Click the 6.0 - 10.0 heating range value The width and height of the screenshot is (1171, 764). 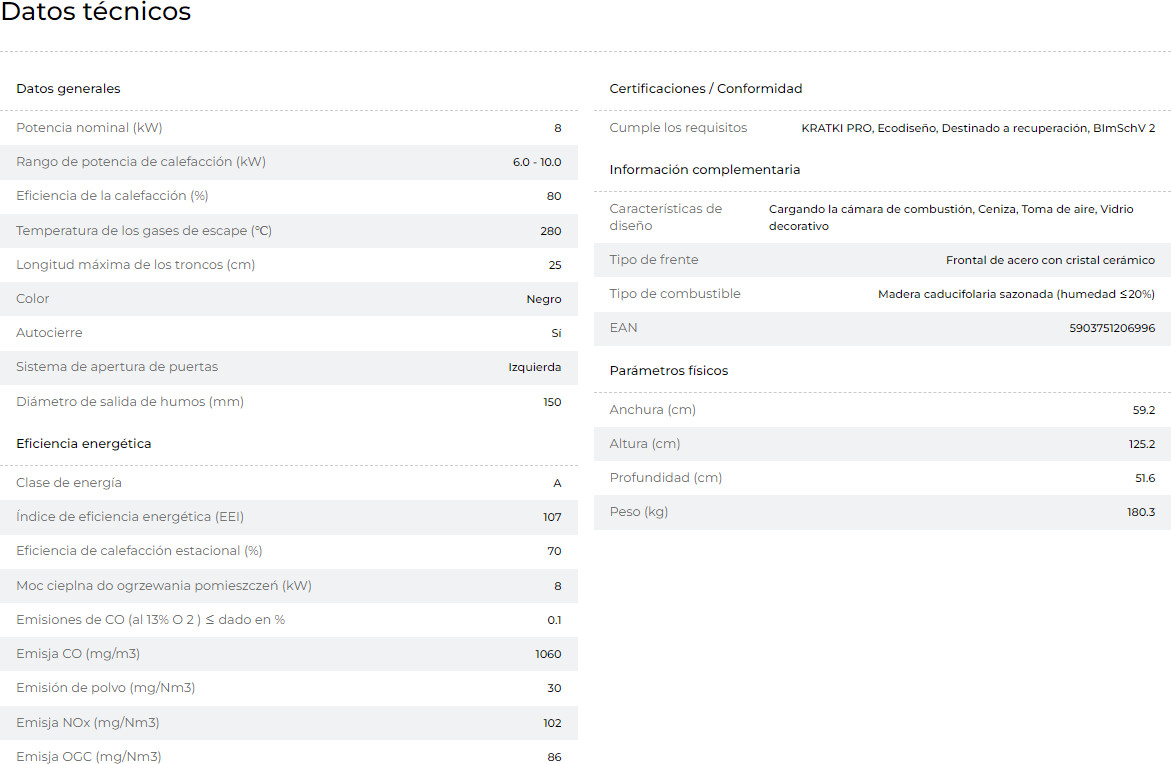click(x=537, y=162)
